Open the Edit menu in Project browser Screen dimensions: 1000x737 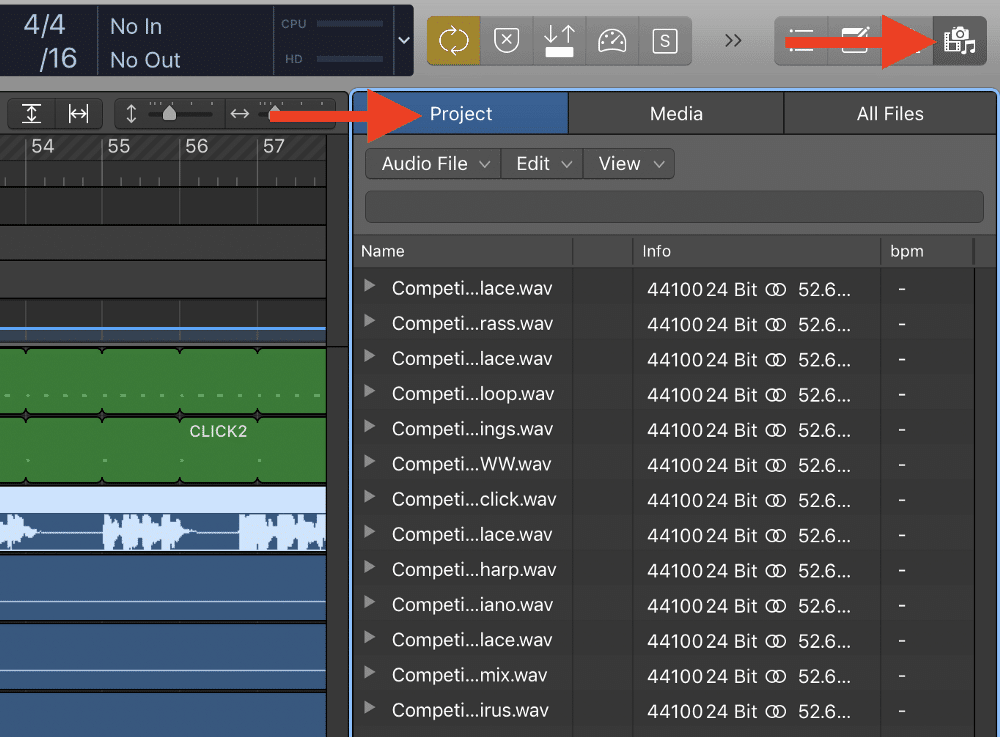[x=542, y=164]
